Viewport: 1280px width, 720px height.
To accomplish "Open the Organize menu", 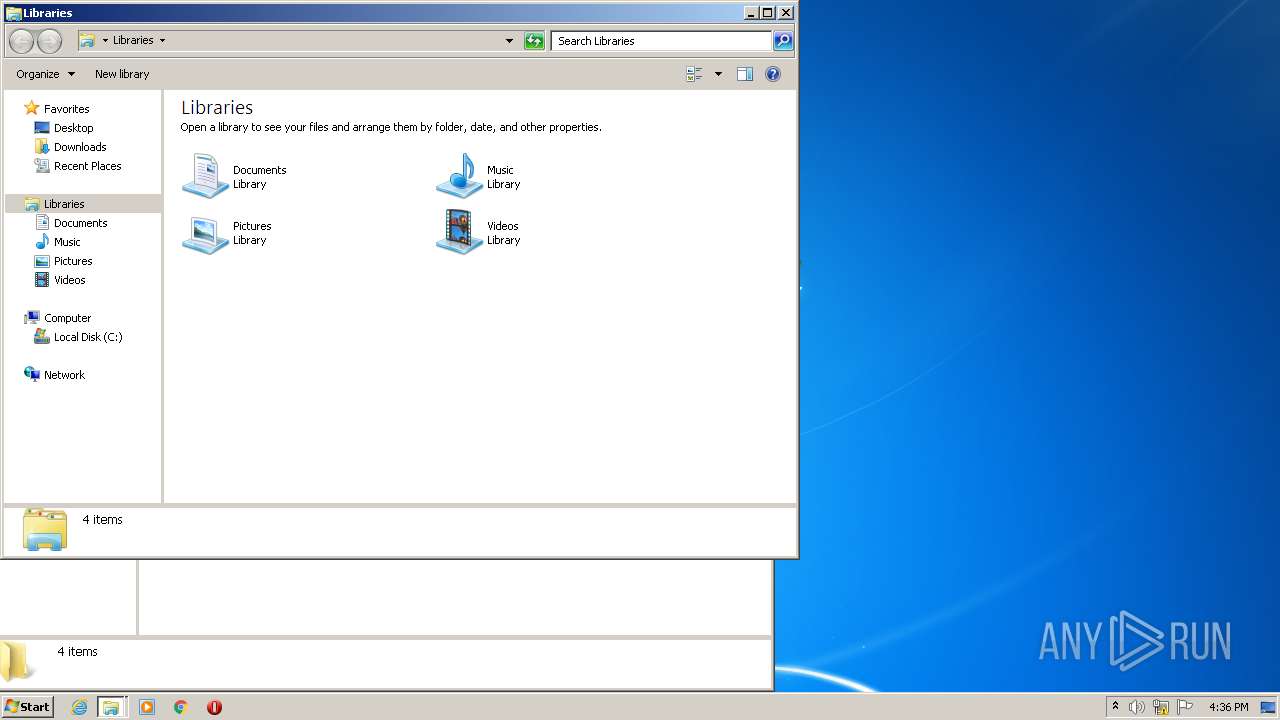I will click(x=45, y=74).
